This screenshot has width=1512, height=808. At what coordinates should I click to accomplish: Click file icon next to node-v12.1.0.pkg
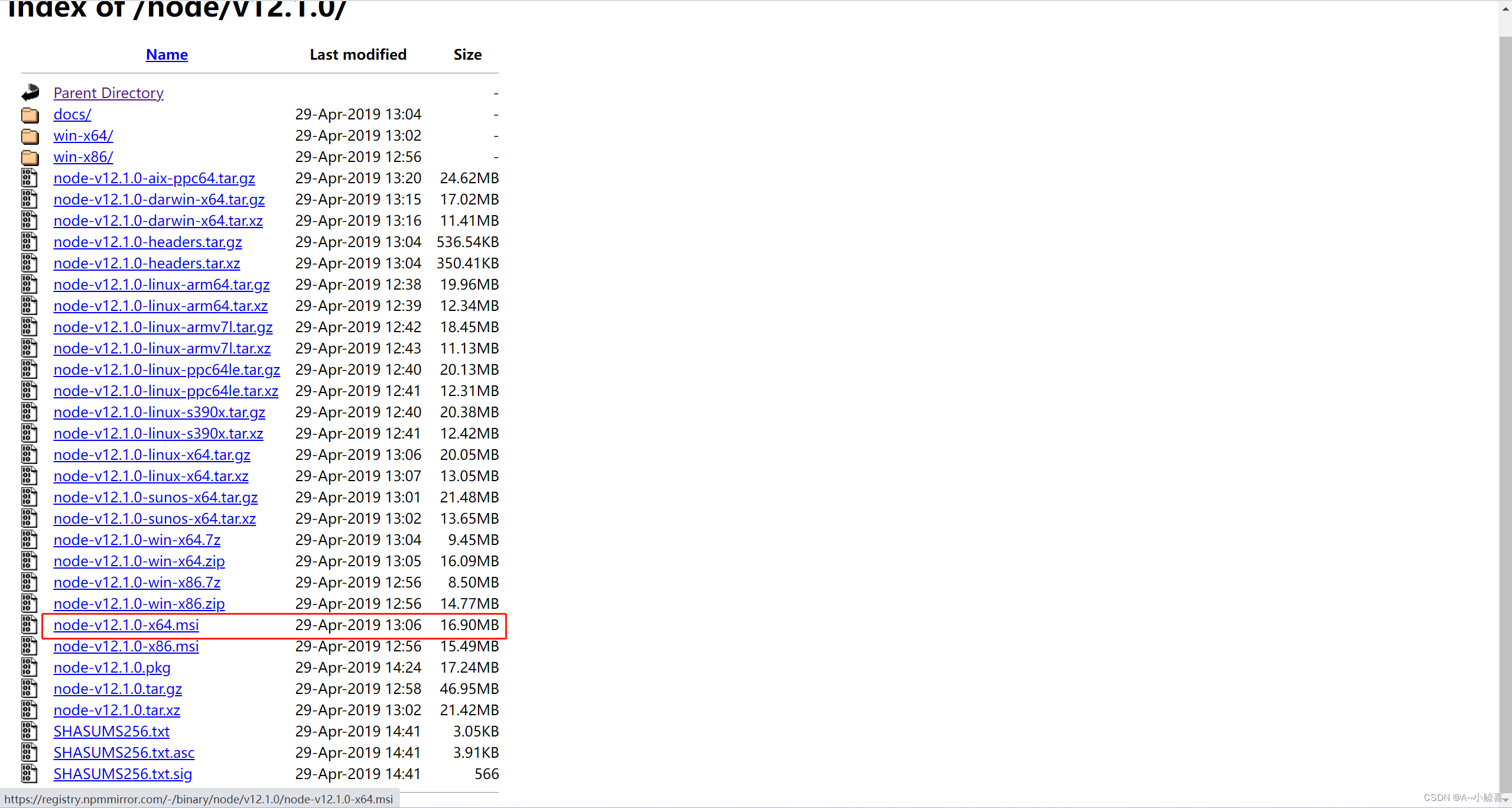pyautogui.click(x=30, y=667)
